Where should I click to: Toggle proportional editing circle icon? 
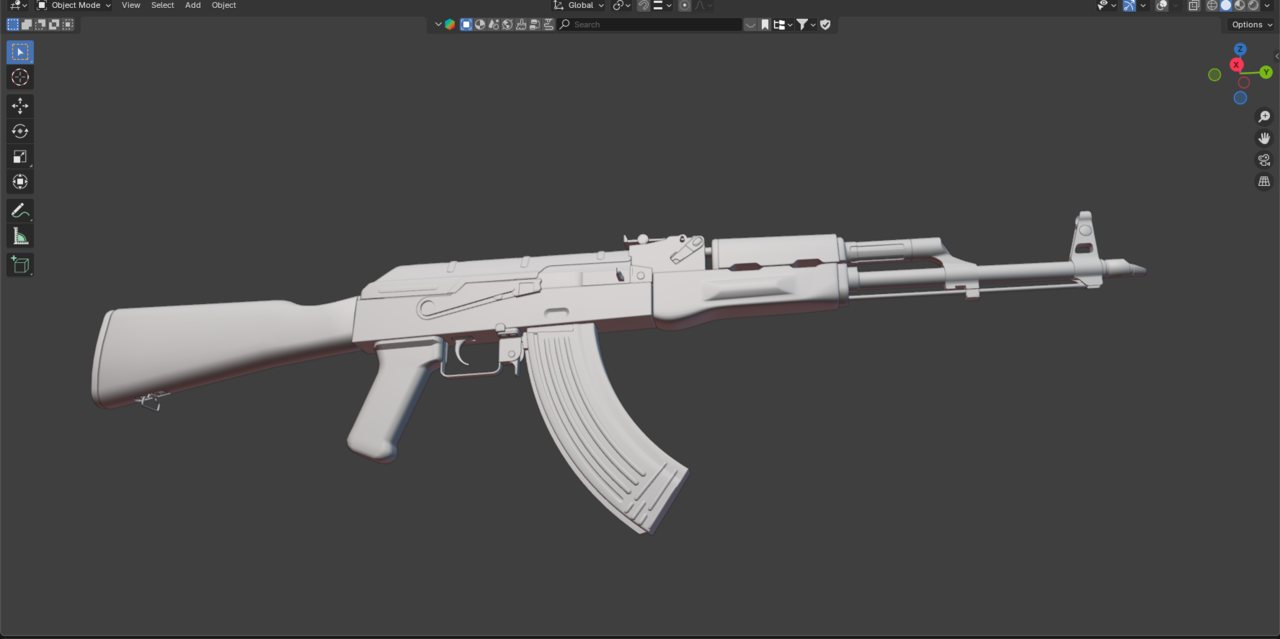[x=684, y=5]
